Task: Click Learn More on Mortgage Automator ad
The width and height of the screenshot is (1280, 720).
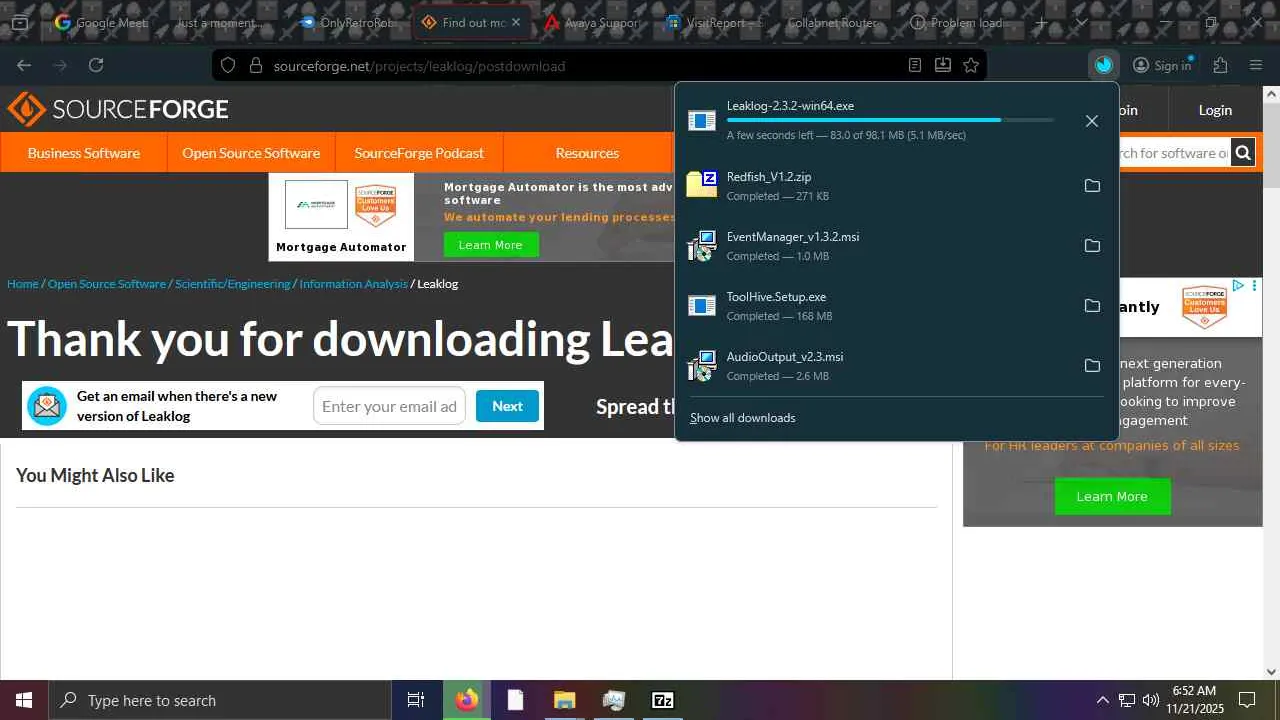Action: (x=491, y=245)
